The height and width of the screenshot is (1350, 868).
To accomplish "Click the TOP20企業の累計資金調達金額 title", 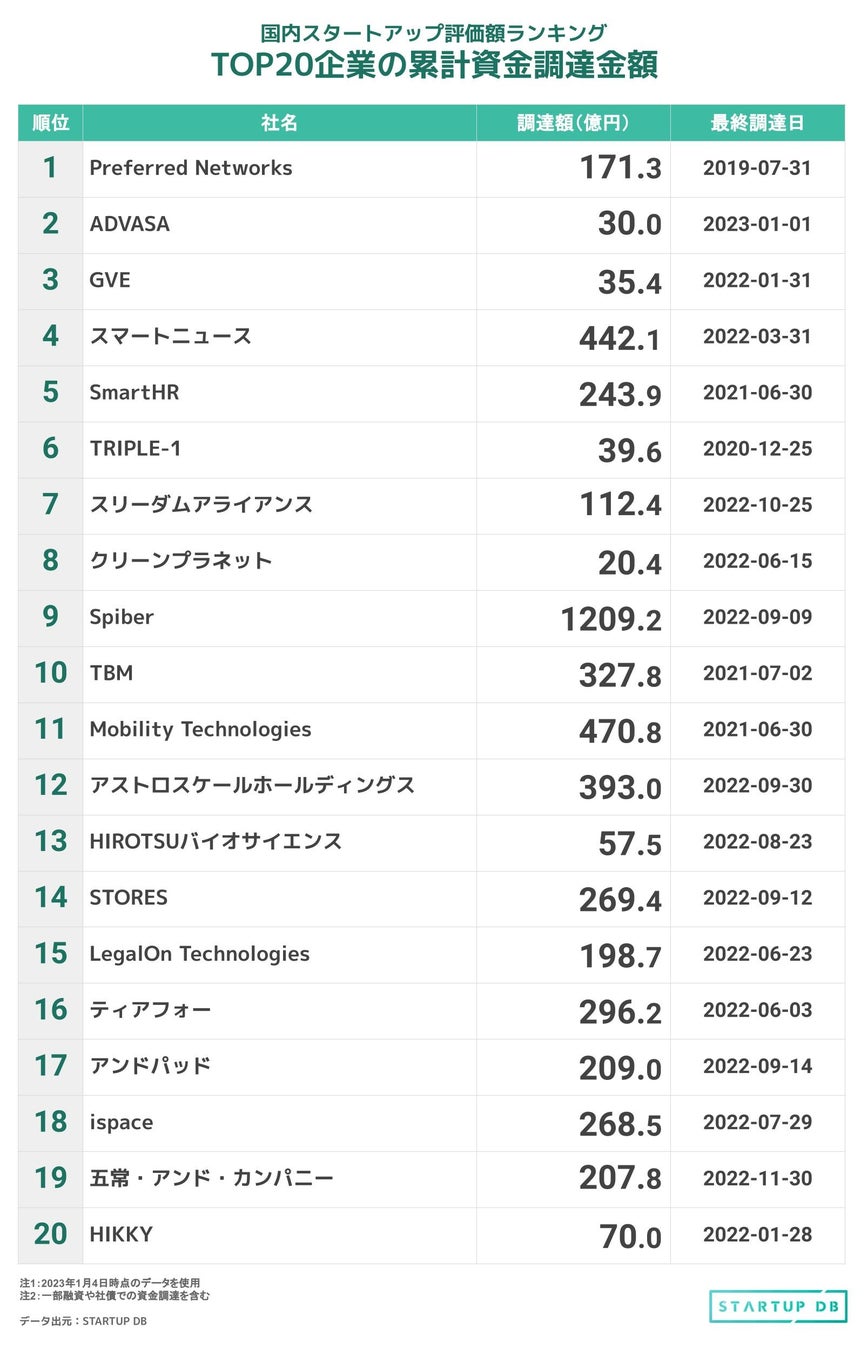I will pyautogui.click(x=434, y=65).
